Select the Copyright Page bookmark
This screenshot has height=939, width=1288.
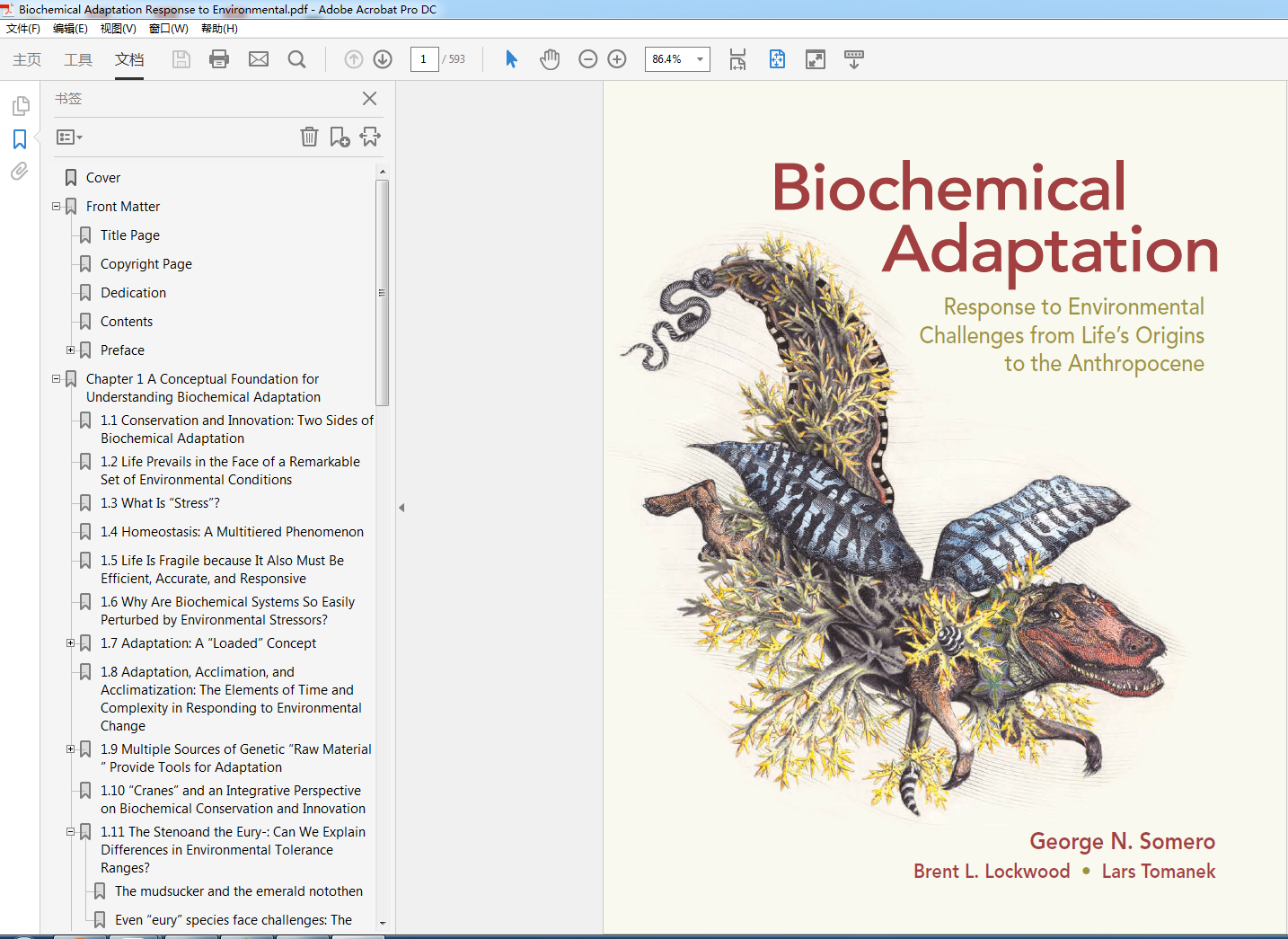(146, 264)
